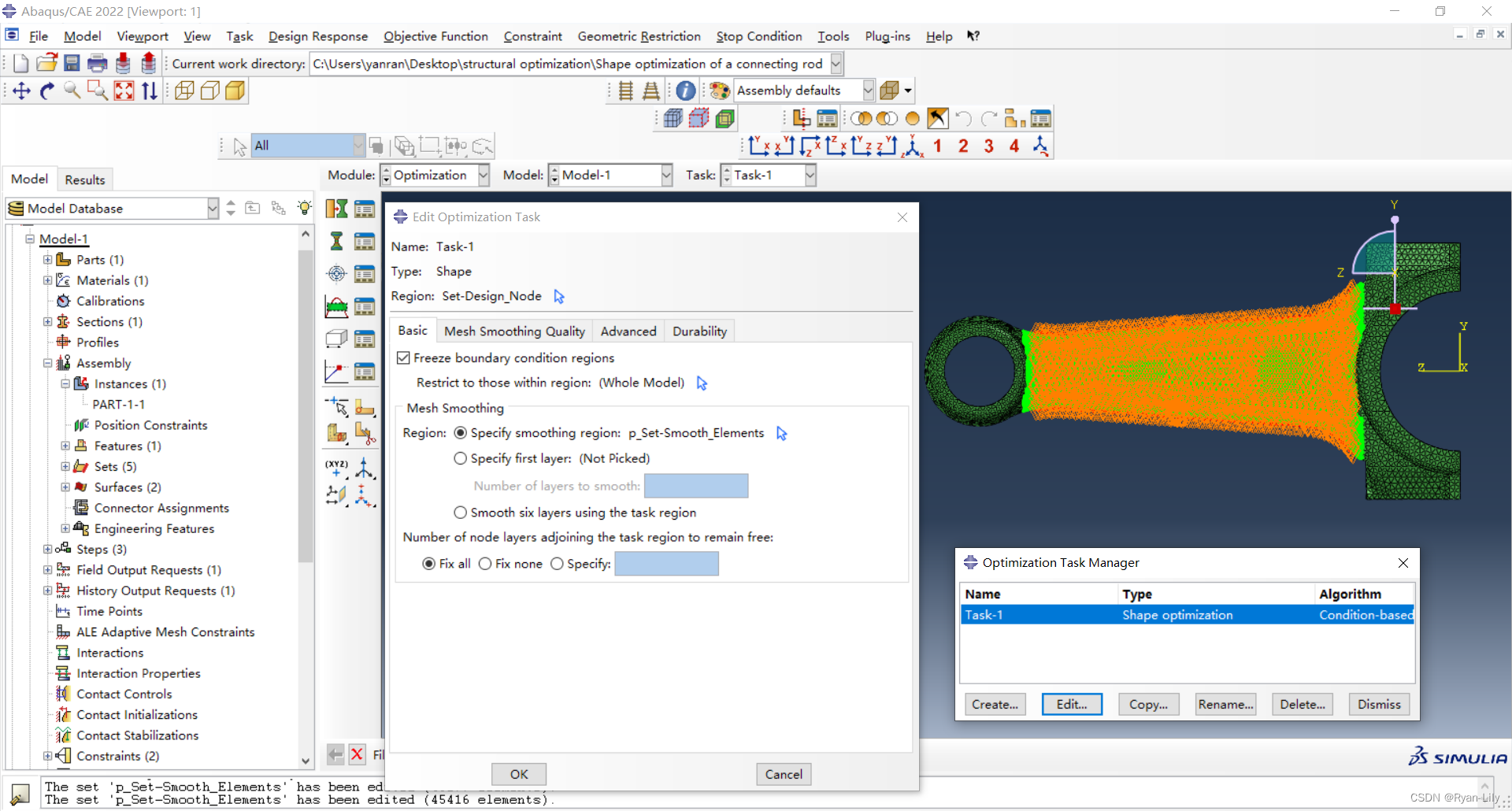Select Contact Controls in model tree

click(x=124, y=694)
